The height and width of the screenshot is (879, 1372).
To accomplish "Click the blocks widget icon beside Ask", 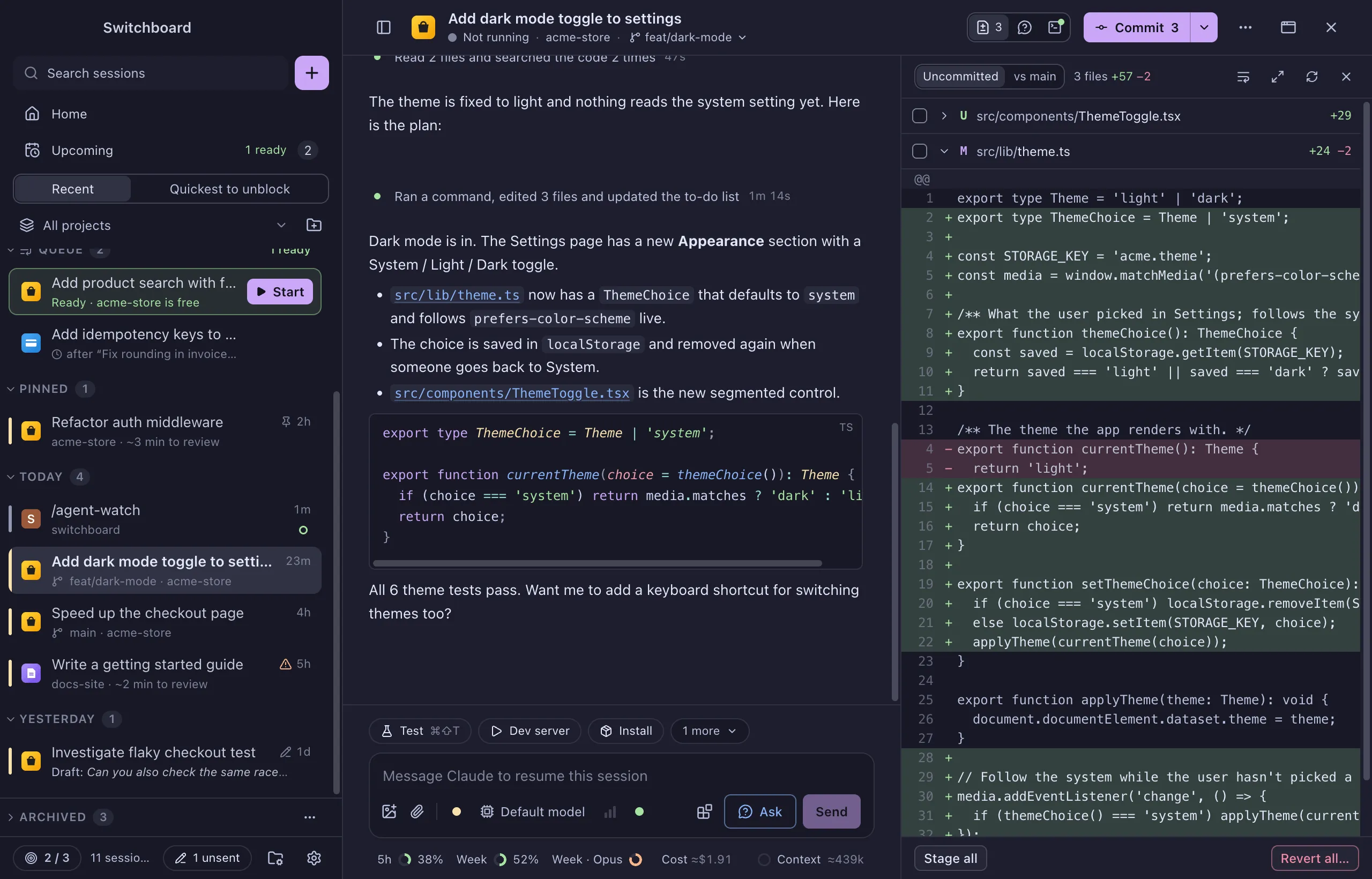I will point(704,811).
